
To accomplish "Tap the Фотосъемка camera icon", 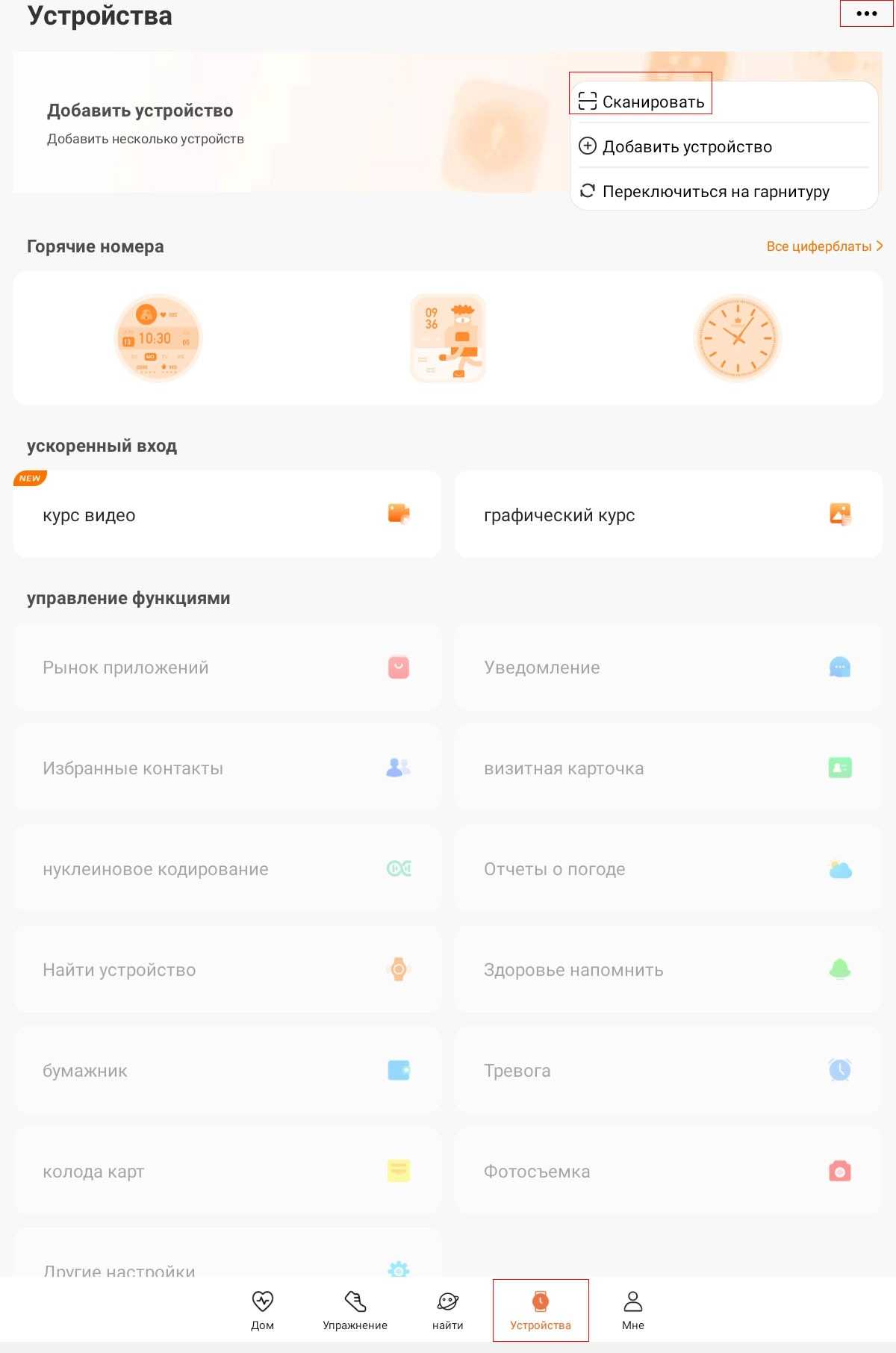I will click(840, 1171).
